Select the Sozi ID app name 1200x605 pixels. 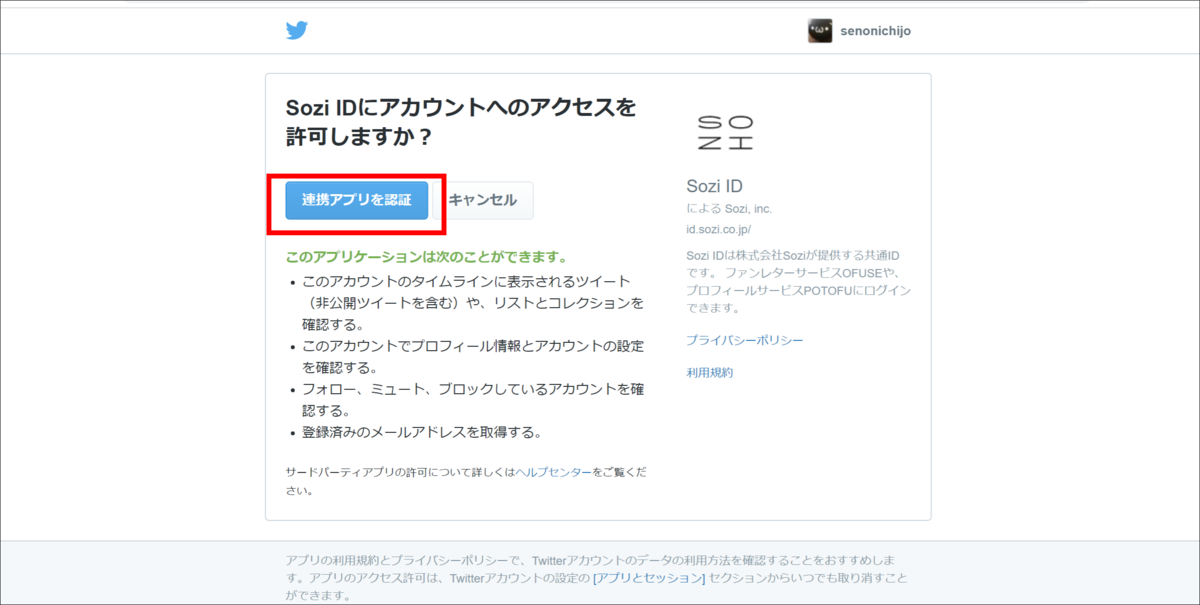tap(715, 186)
